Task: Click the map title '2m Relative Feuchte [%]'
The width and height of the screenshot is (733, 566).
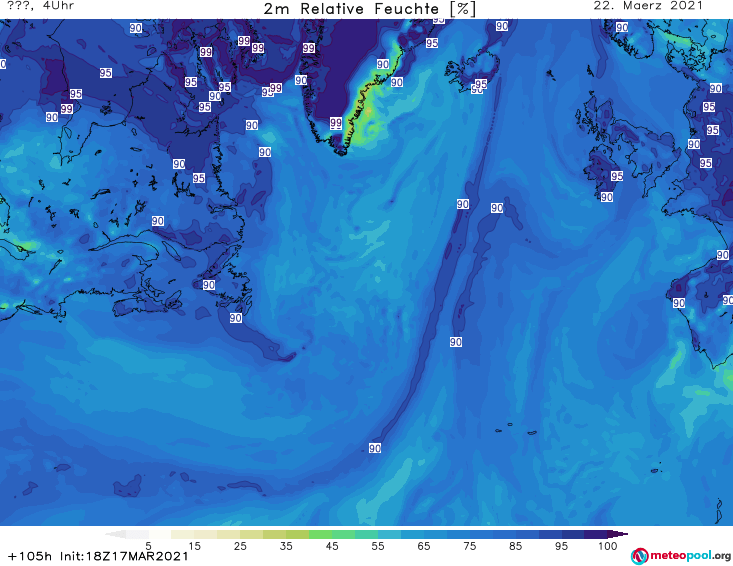Action: point(370,9)
